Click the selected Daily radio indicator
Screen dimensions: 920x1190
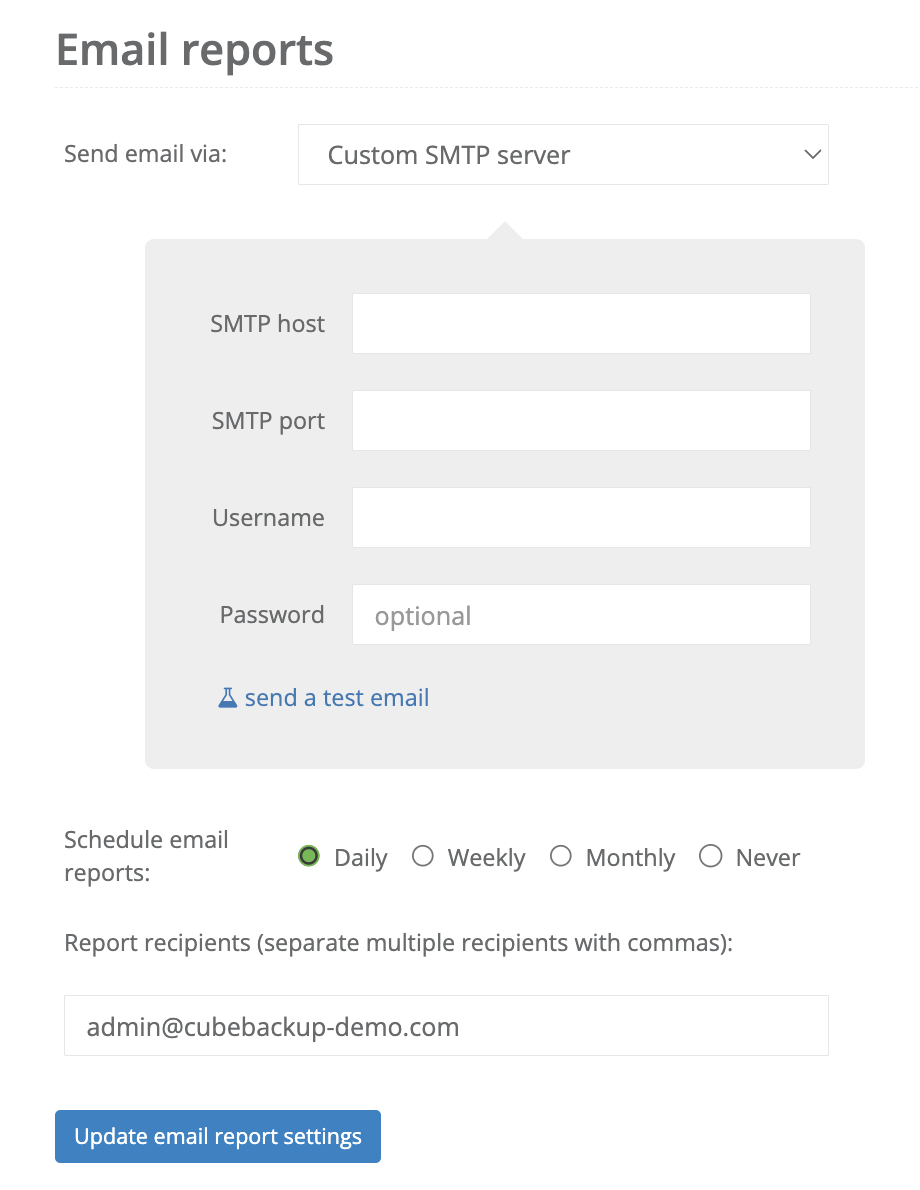pyautogui.click(x=308, y=856)
